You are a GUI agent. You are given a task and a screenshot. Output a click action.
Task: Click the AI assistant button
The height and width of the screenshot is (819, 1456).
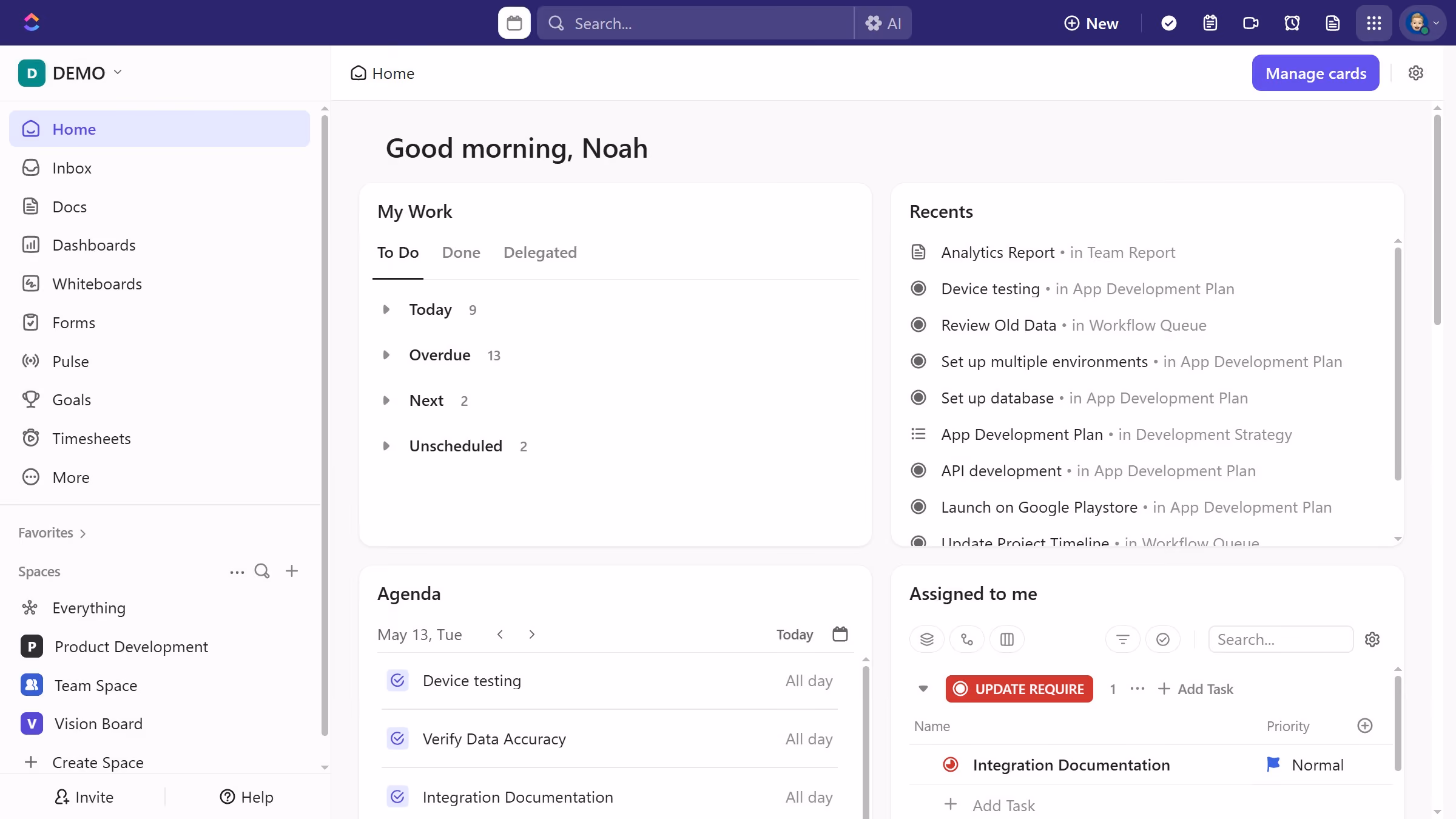click(x=883, y=23)
